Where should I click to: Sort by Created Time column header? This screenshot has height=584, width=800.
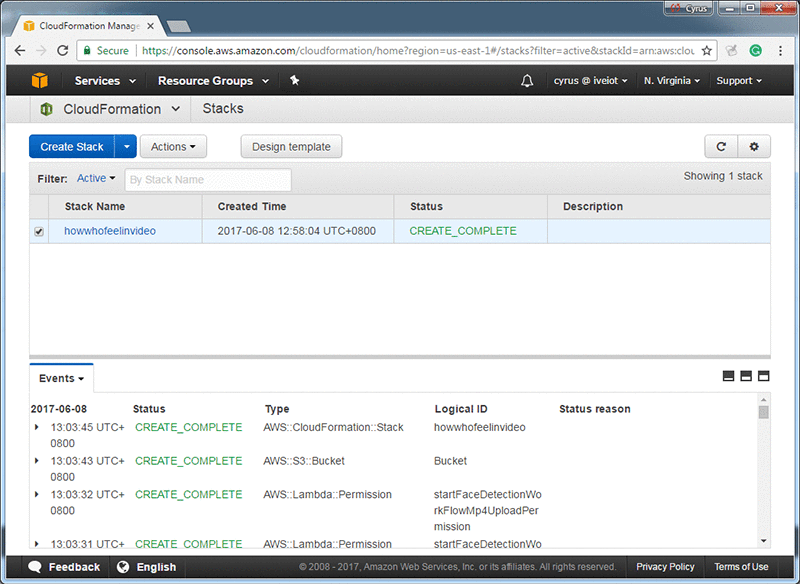coord(252,207)
